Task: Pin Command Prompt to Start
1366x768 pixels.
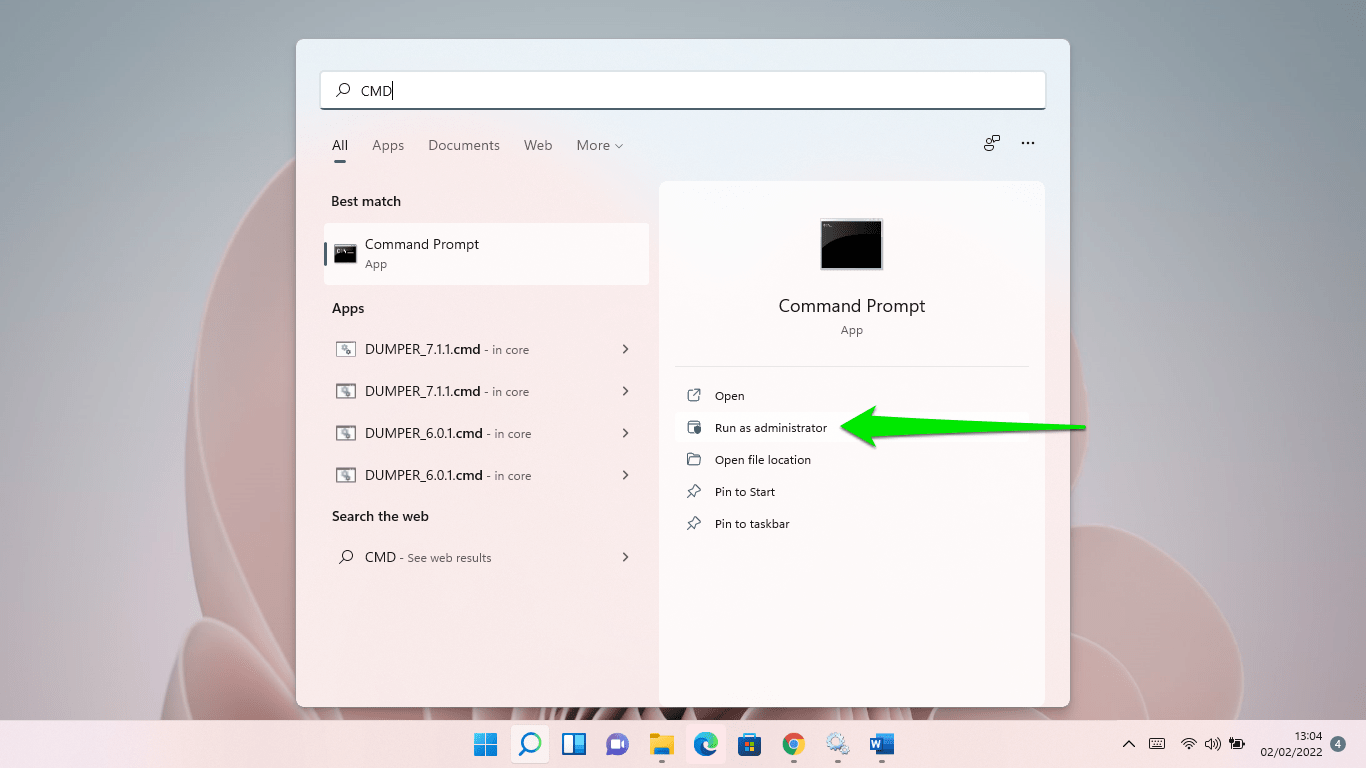Action: pyautogui.click(x=744, y=492)
